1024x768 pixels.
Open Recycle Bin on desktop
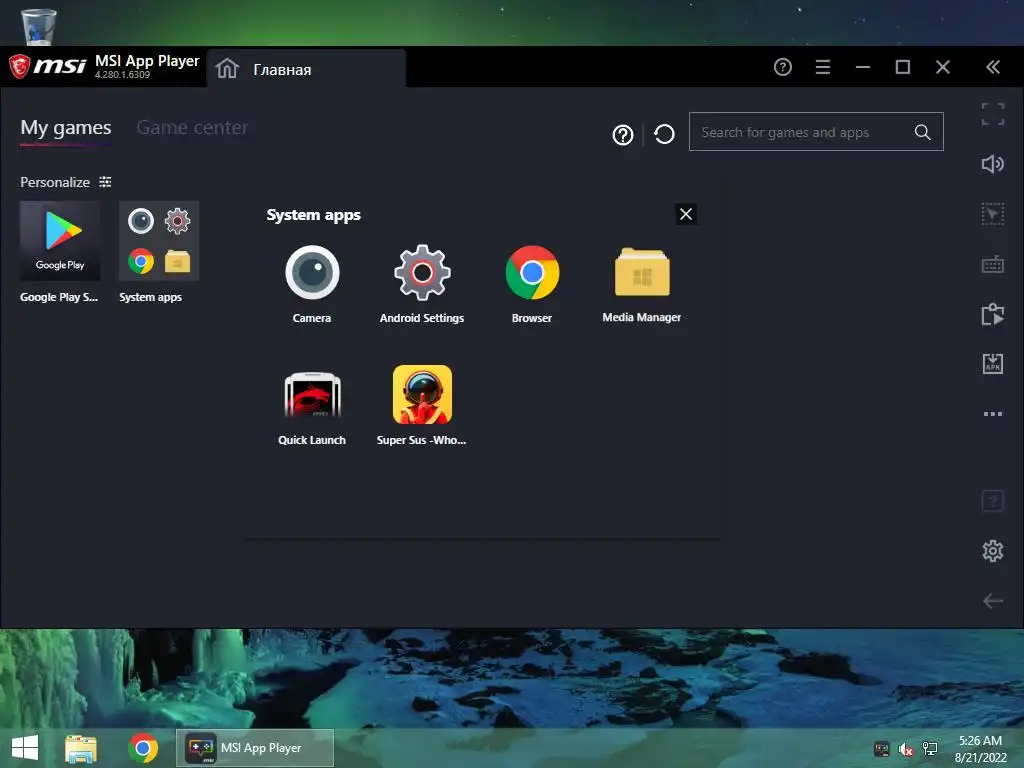pos(39,26)
